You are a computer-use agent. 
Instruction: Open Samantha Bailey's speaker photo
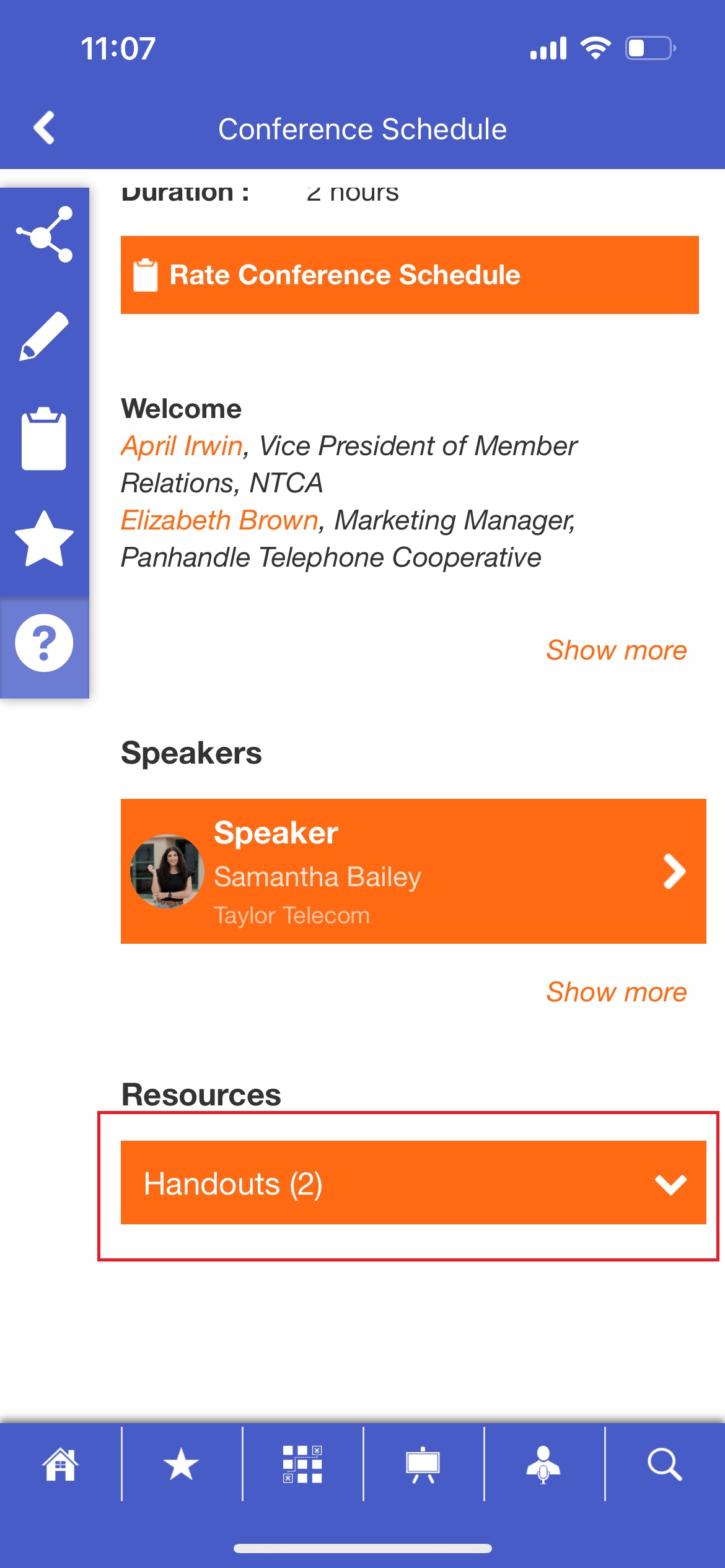pos(167,871)
